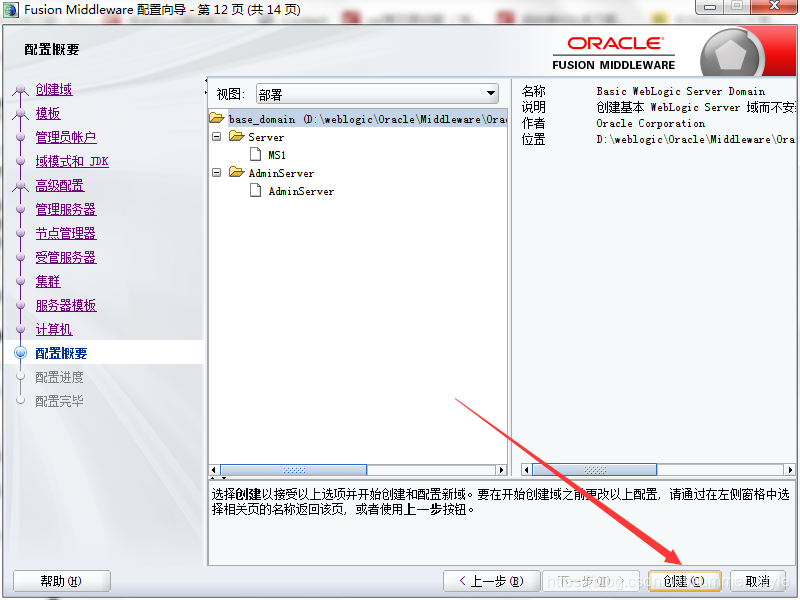Go to the 创建域 step
Screen dimensions: 800x600
click(x=54, y=89)
